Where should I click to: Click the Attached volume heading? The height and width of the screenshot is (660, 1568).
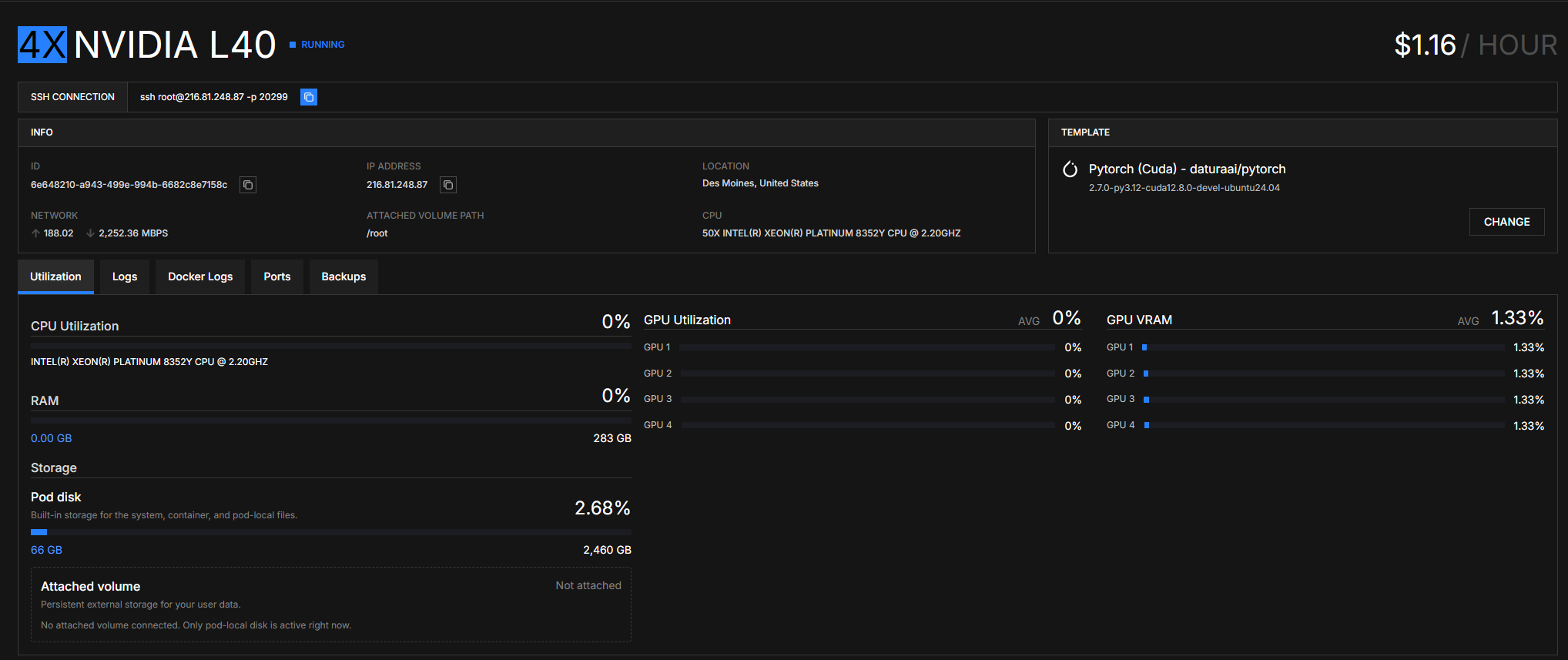(x=90, y=587)
